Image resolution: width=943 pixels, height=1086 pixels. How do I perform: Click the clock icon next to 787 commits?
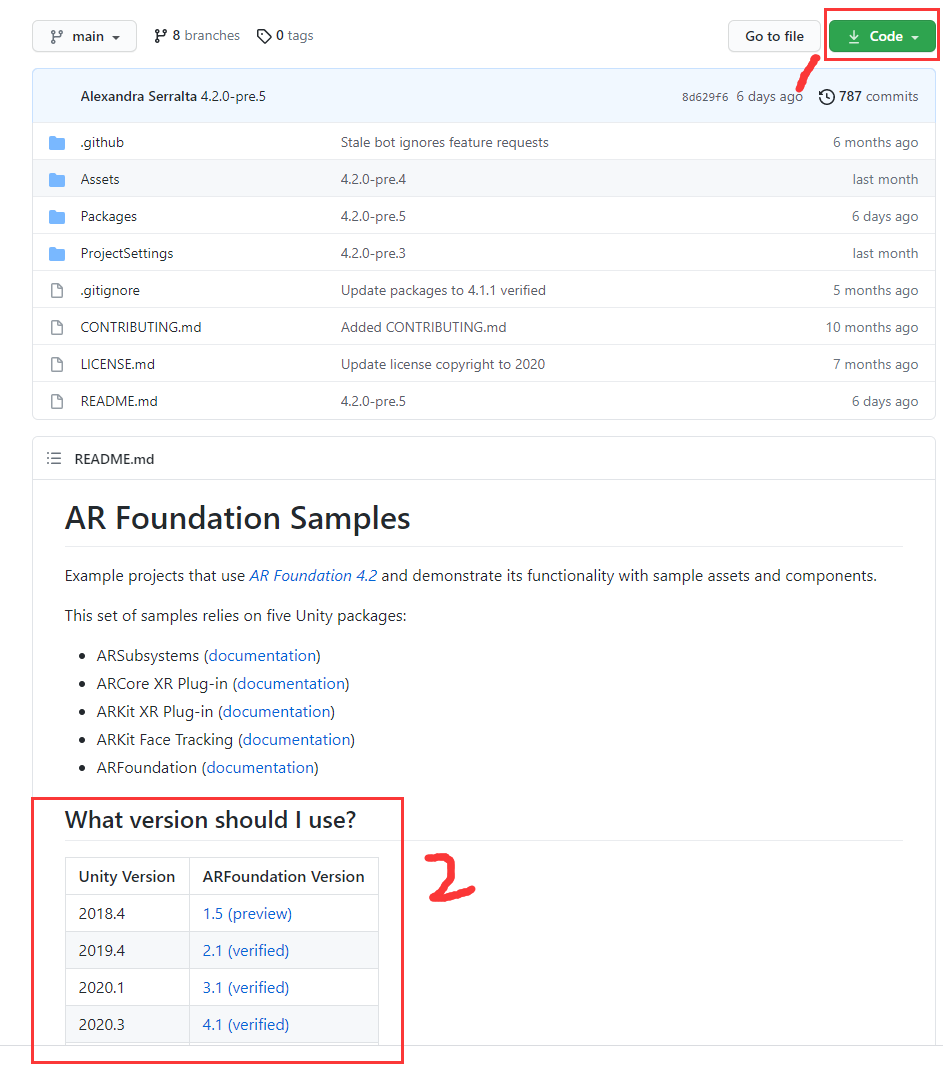[826, 96]
